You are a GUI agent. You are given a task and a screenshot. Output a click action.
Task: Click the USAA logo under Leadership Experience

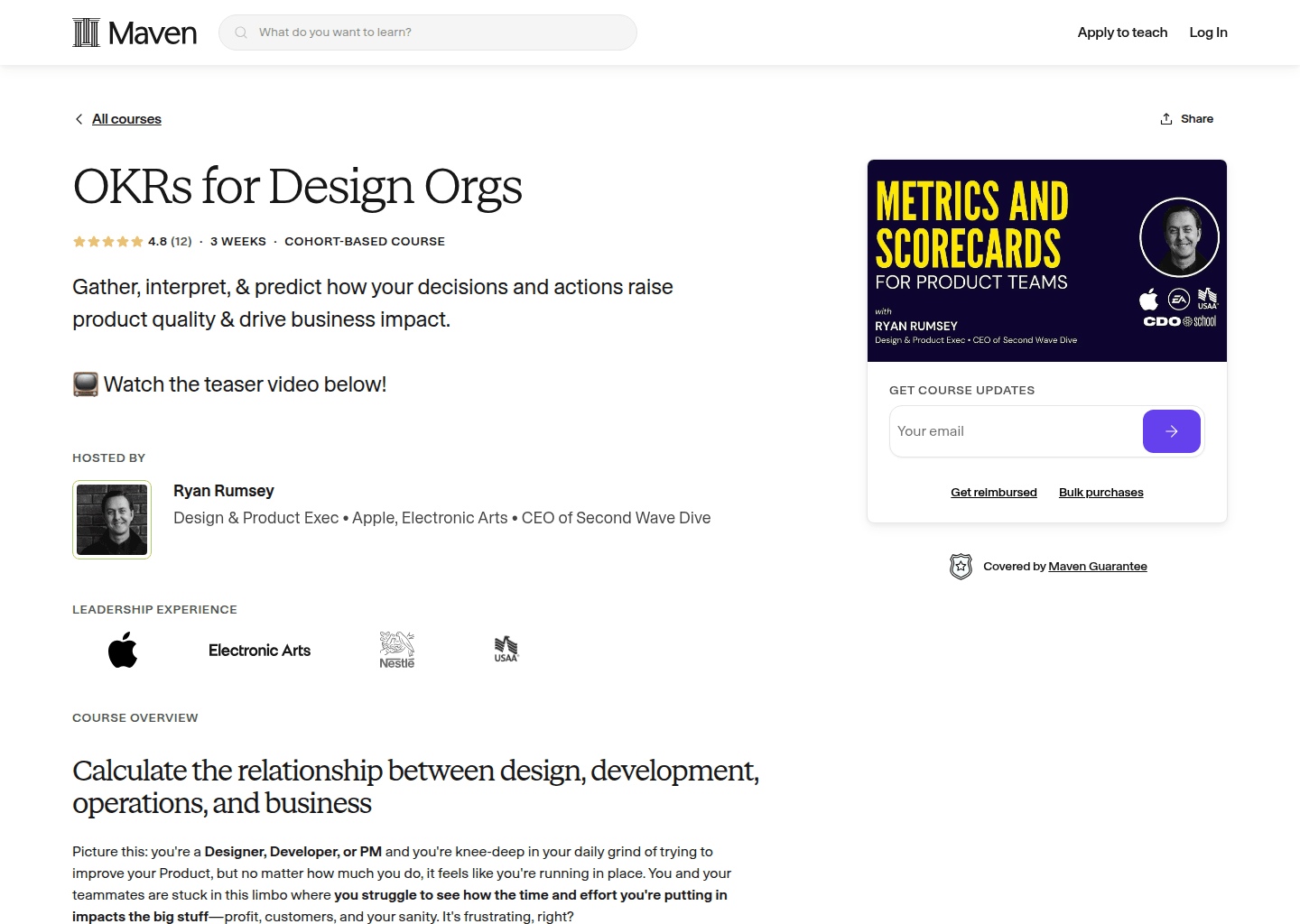tap(506, 648)
